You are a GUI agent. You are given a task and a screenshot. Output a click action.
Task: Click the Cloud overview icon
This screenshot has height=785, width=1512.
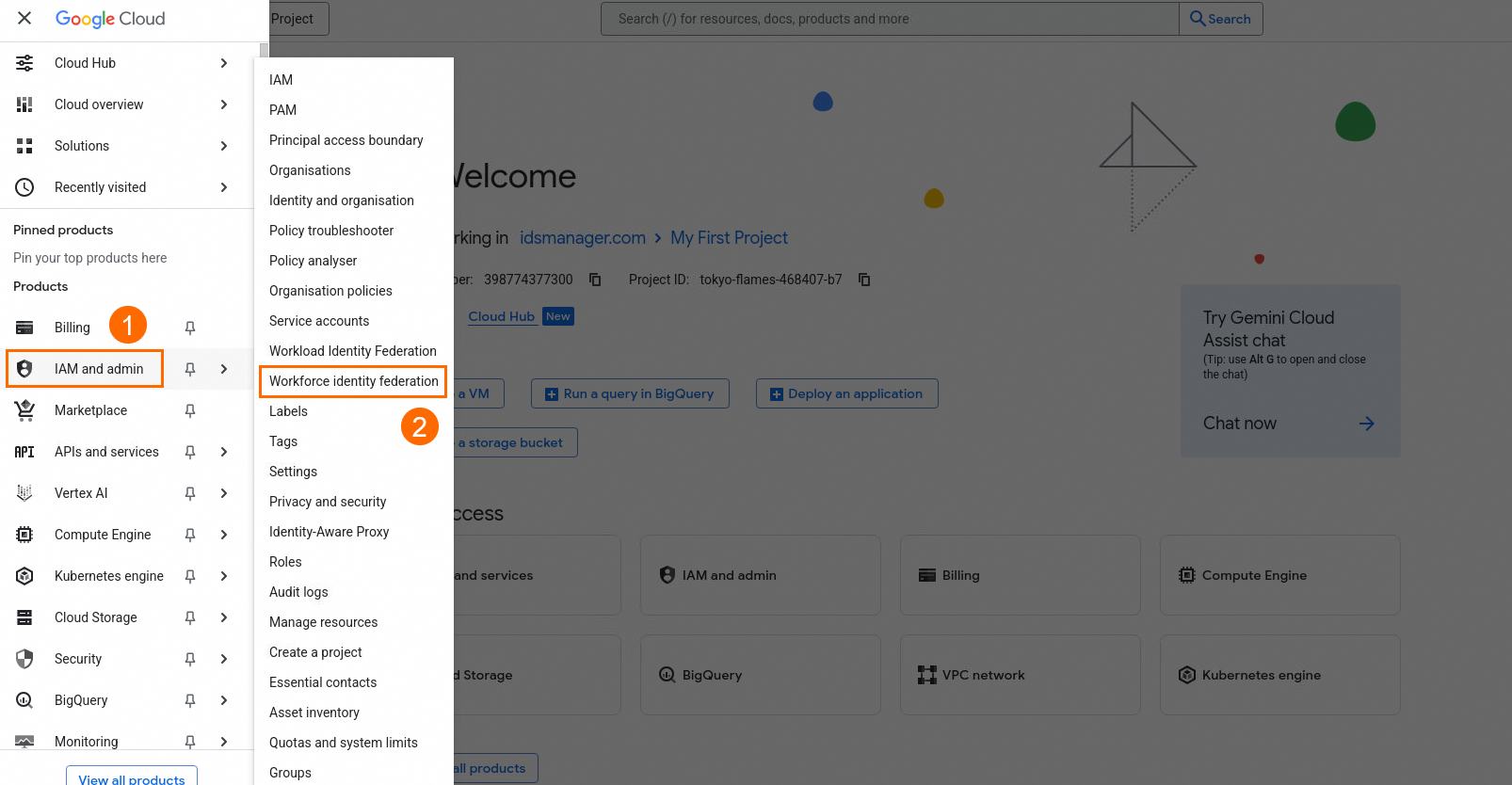point(24,104)
